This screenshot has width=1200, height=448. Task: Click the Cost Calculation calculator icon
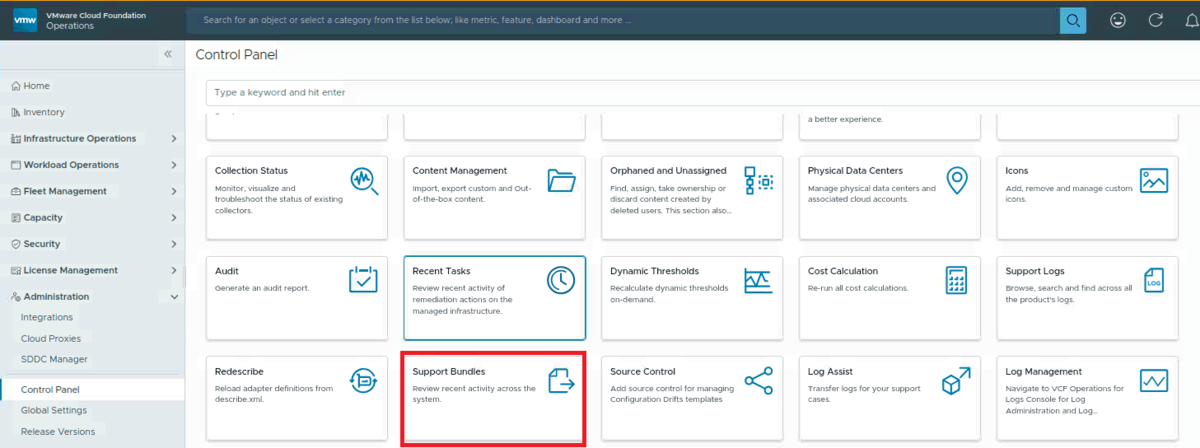(957, 280)
